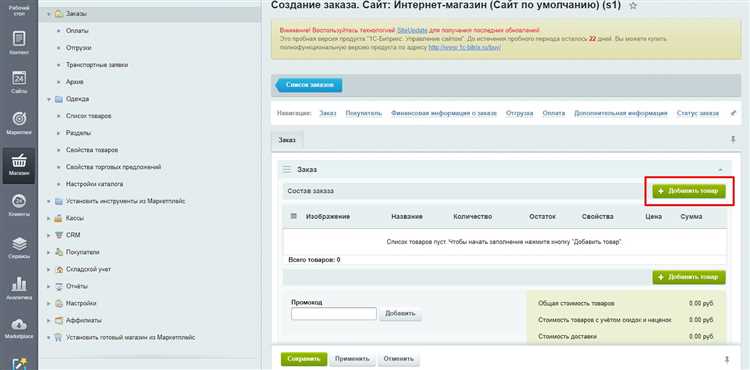Open the Контент section in the sidebar

[x=19, y=43]
